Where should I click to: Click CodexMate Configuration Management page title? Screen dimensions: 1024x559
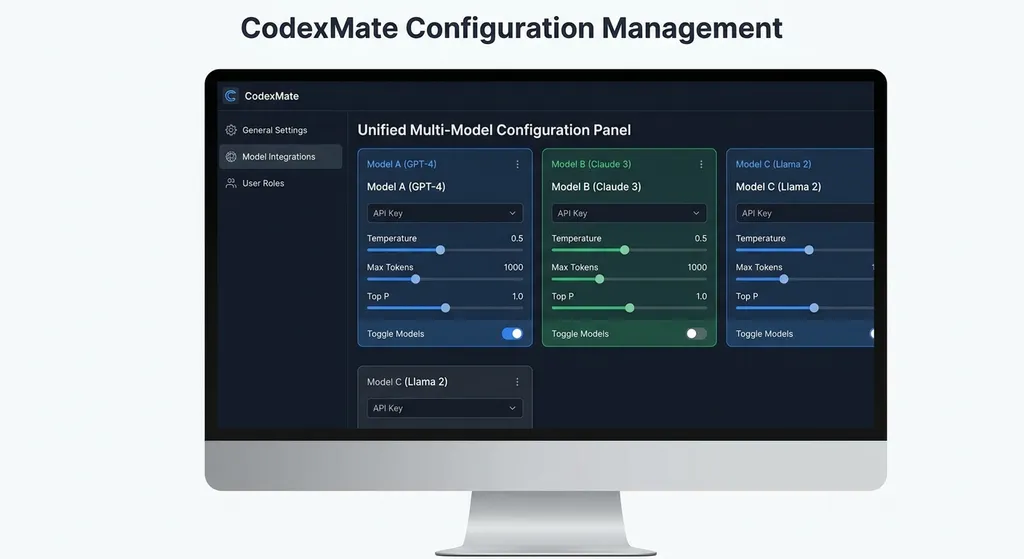[511, 29]
